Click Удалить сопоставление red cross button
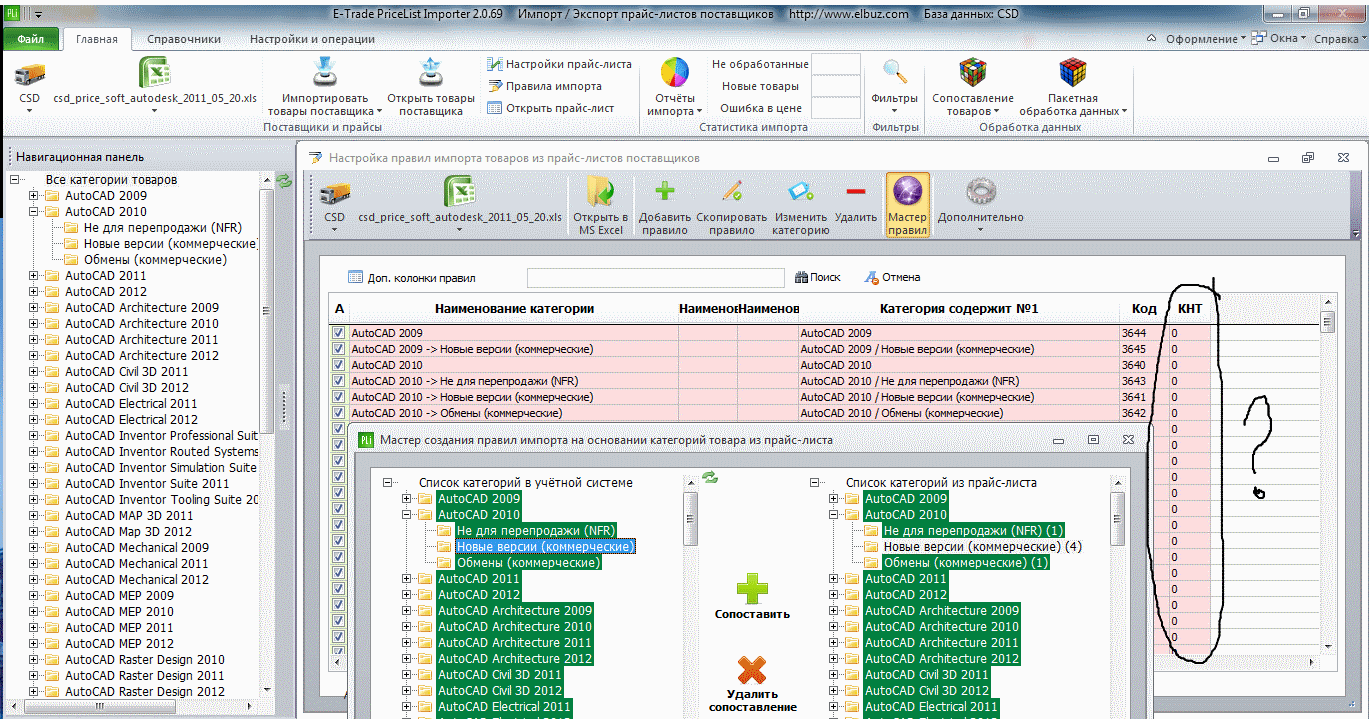 point(752,684)
